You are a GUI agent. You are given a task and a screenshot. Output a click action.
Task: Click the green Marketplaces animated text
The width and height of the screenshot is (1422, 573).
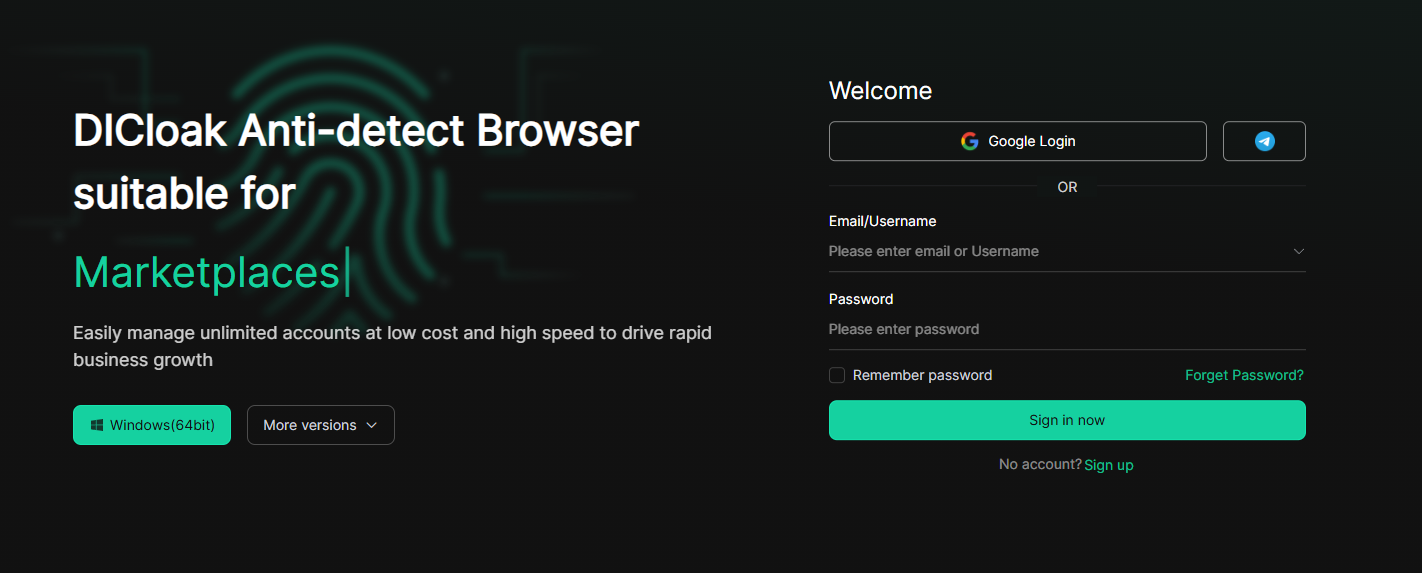pos(207,272)
